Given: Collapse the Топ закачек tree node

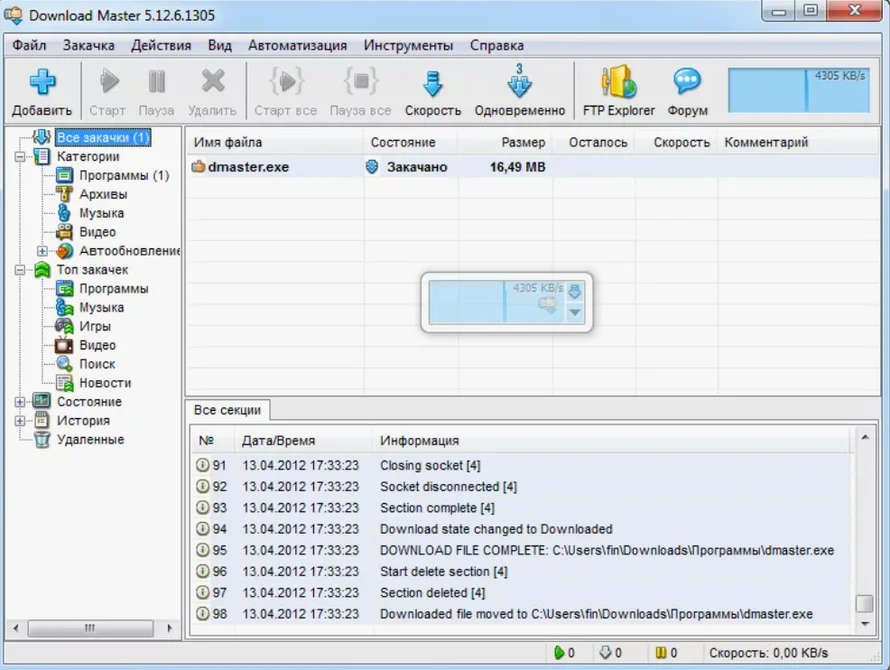Looking at the screenshot, I should (x=20, y=270).
